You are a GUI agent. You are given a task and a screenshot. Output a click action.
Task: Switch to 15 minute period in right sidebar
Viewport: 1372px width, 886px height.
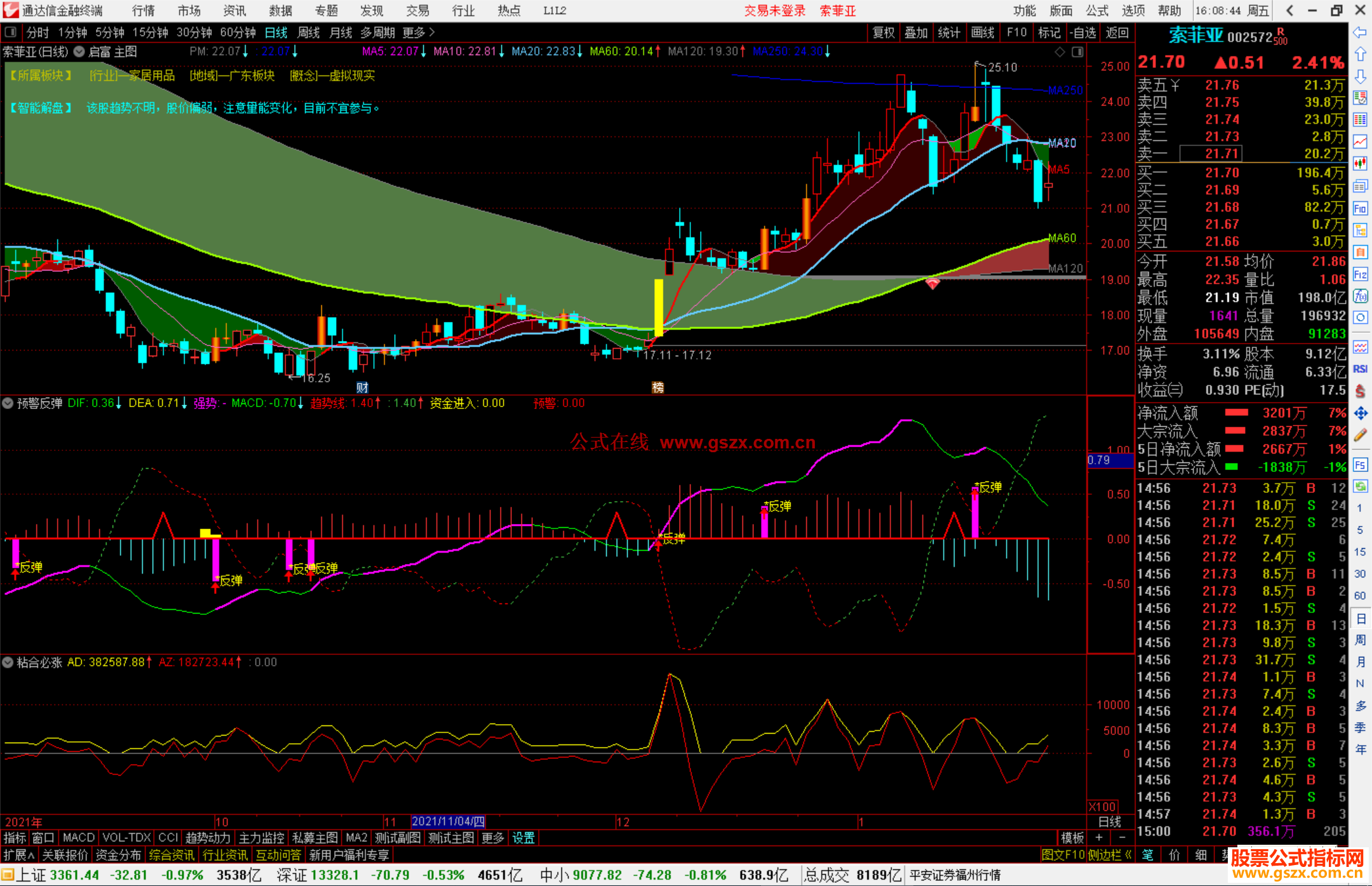point(1360,552)
